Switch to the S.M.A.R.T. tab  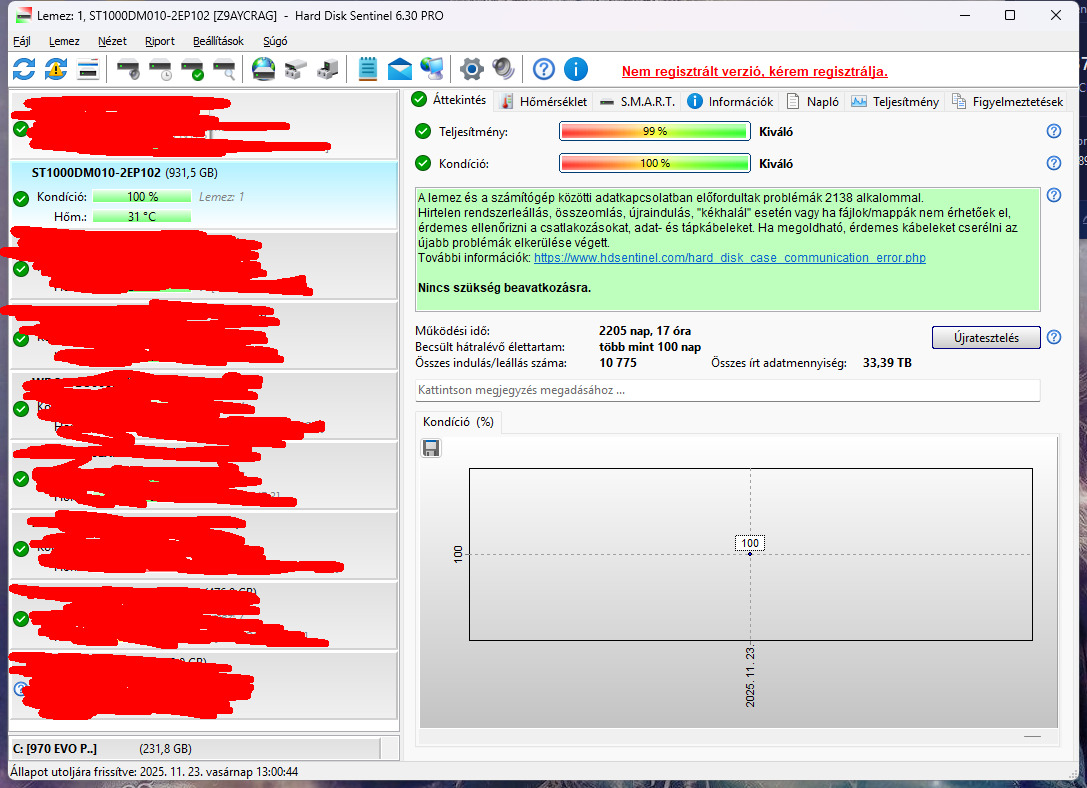pos(638,102)
